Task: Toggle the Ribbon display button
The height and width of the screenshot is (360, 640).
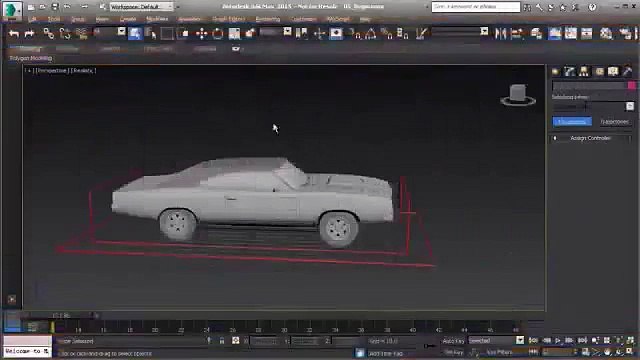Action: tap(554, 33)
